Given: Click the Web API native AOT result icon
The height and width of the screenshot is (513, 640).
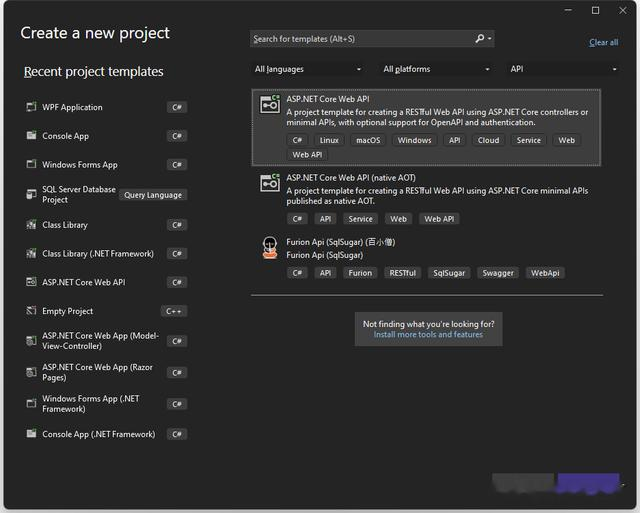Looking at the screenshot, I should [x=270, y=183].
